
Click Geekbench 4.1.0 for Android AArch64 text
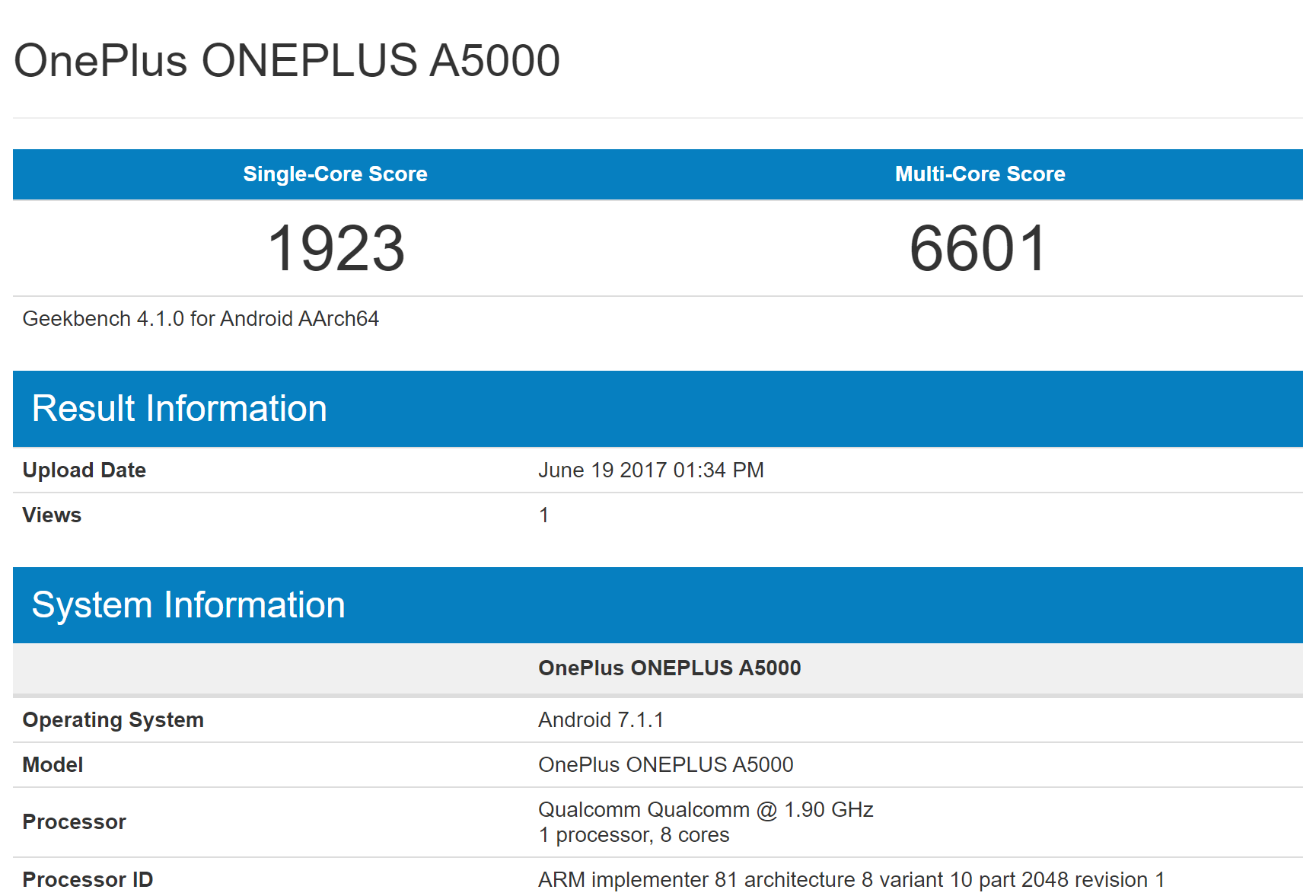coord(201,318)
